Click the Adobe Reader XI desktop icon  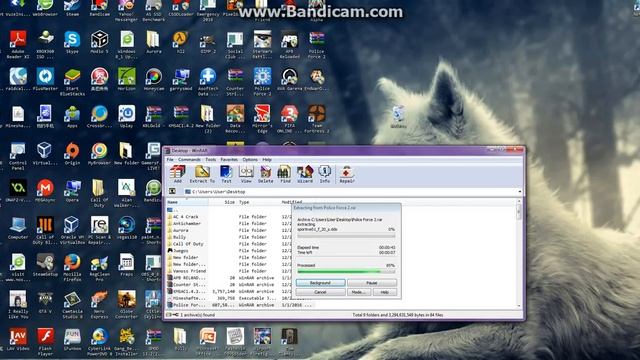[18, 45]
